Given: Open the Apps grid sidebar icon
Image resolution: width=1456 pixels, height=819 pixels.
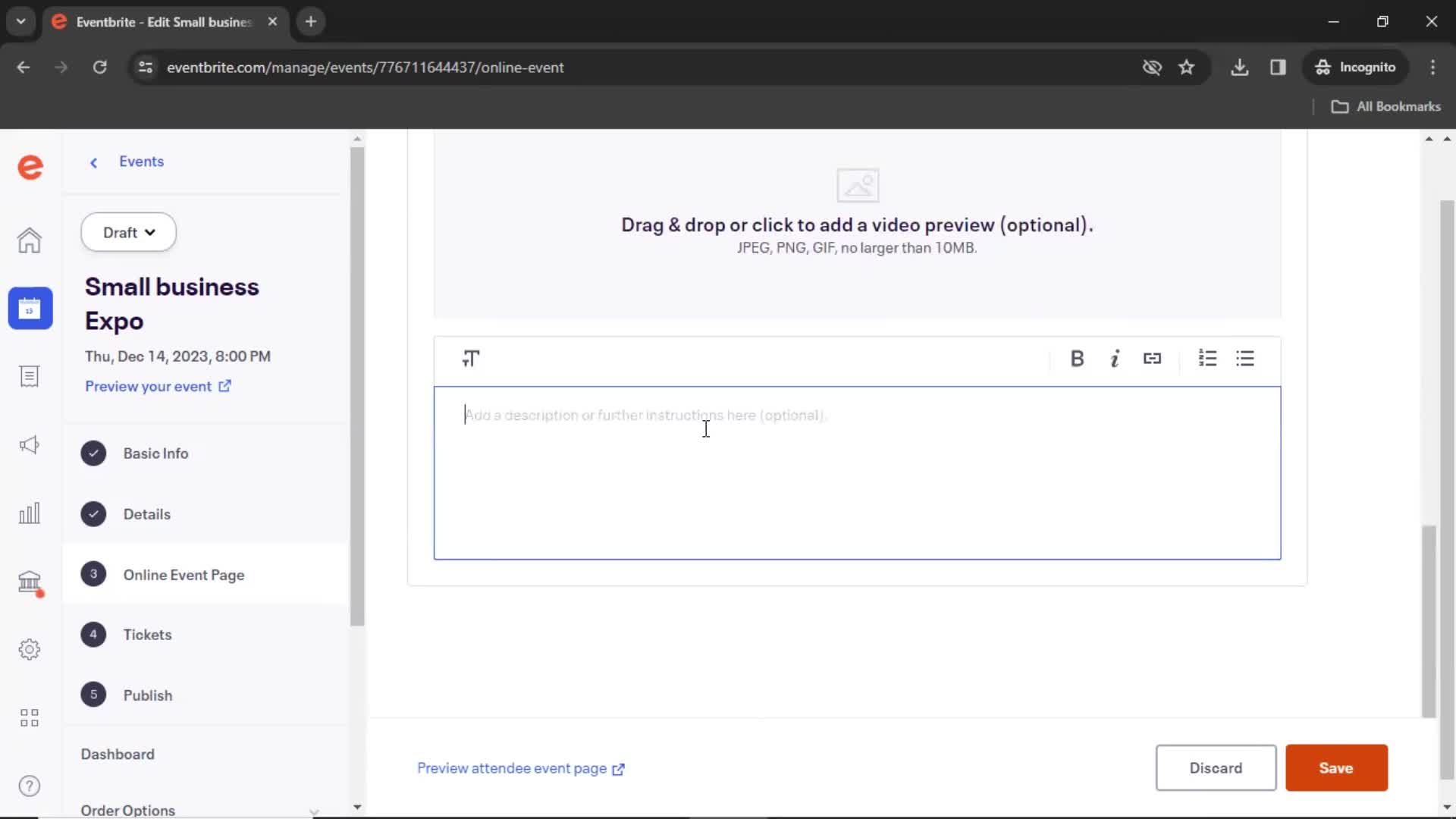Looking at the screenshot, I should [30, 717].
